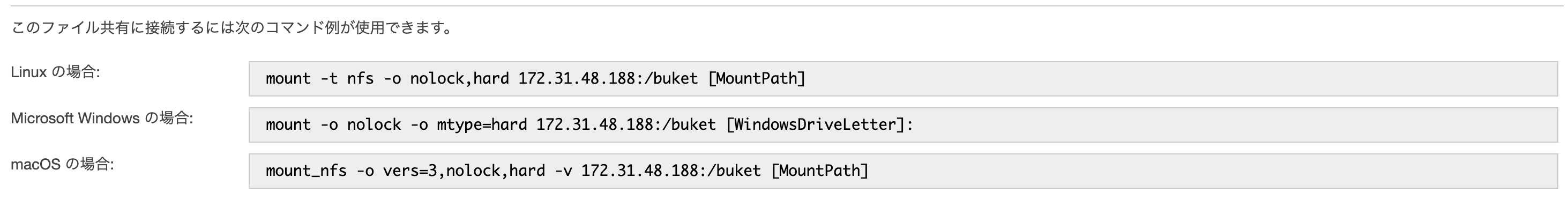Click the Linux mount command box
This screenshot has width=1568, height=207.
904,78
